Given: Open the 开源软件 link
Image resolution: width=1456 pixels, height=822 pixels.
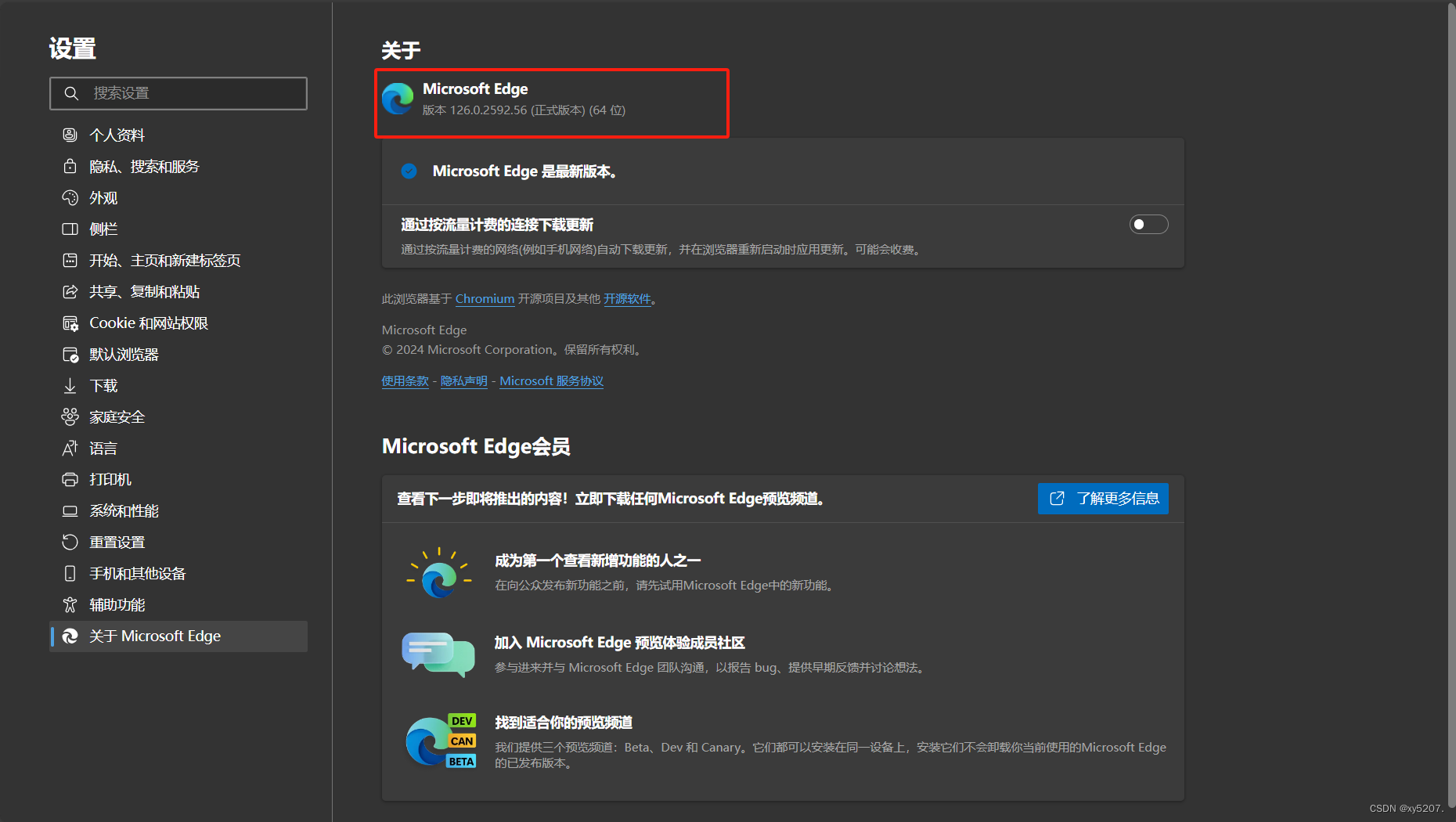Looking at the screenshot, I should [627, 299].
